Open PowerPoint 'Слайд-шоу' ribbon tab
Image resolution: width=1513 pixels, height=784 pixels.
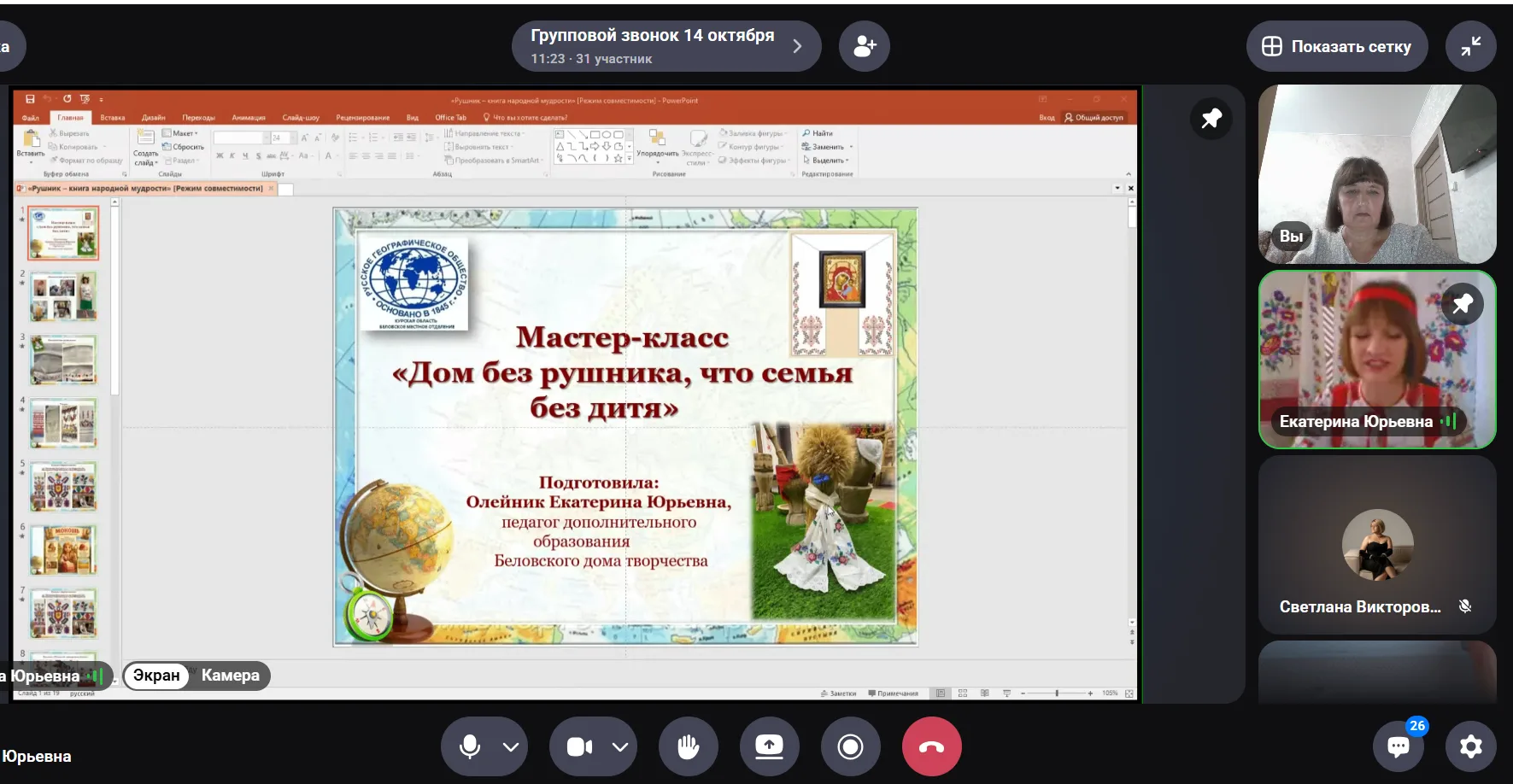click(301, 118)
